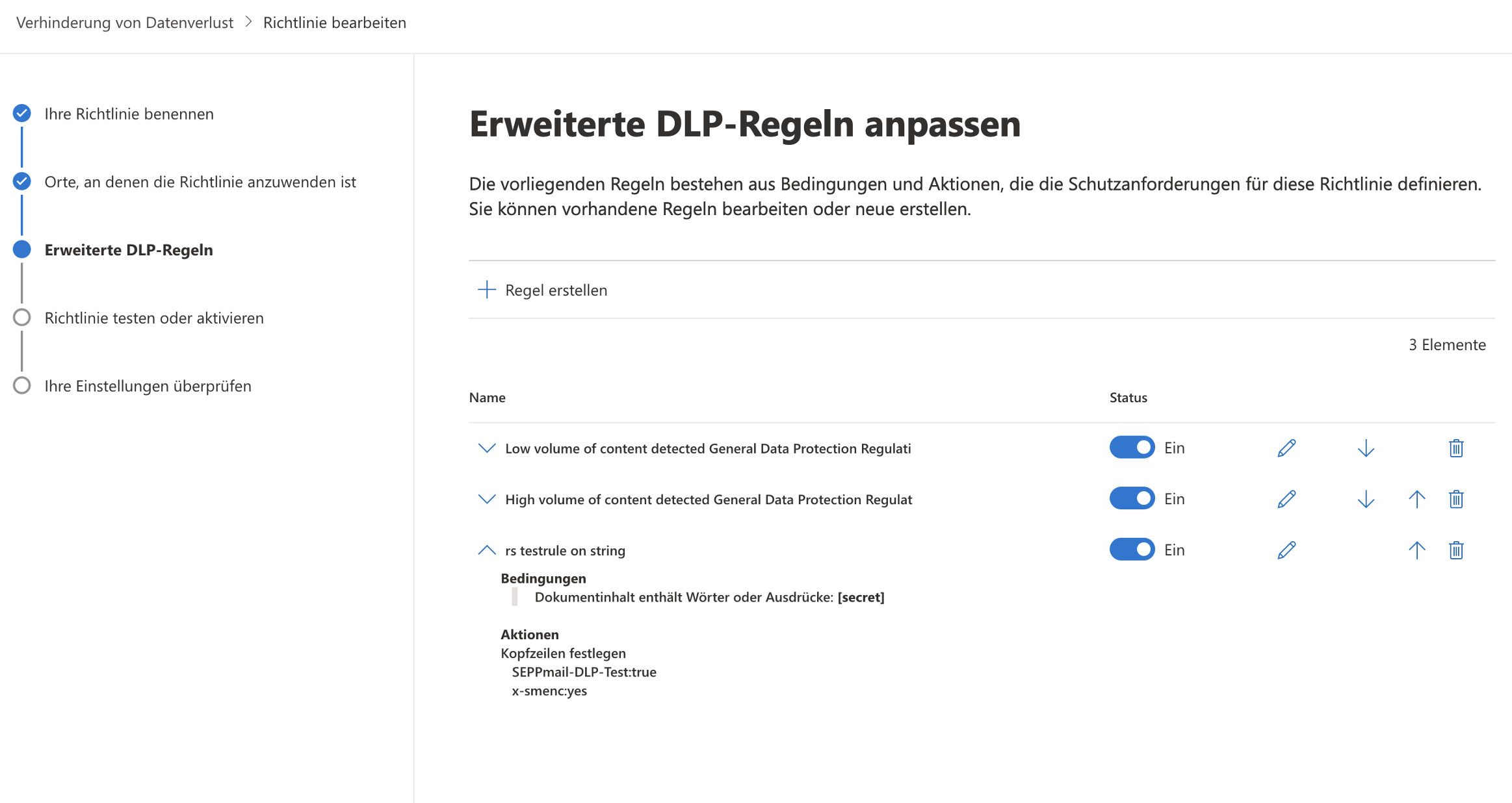Image resolution: width=1512 pixels, height=803 pixels.
Task: Edit the rule "rs testrule on string" via pencil icon
Action: (1285, 550)
